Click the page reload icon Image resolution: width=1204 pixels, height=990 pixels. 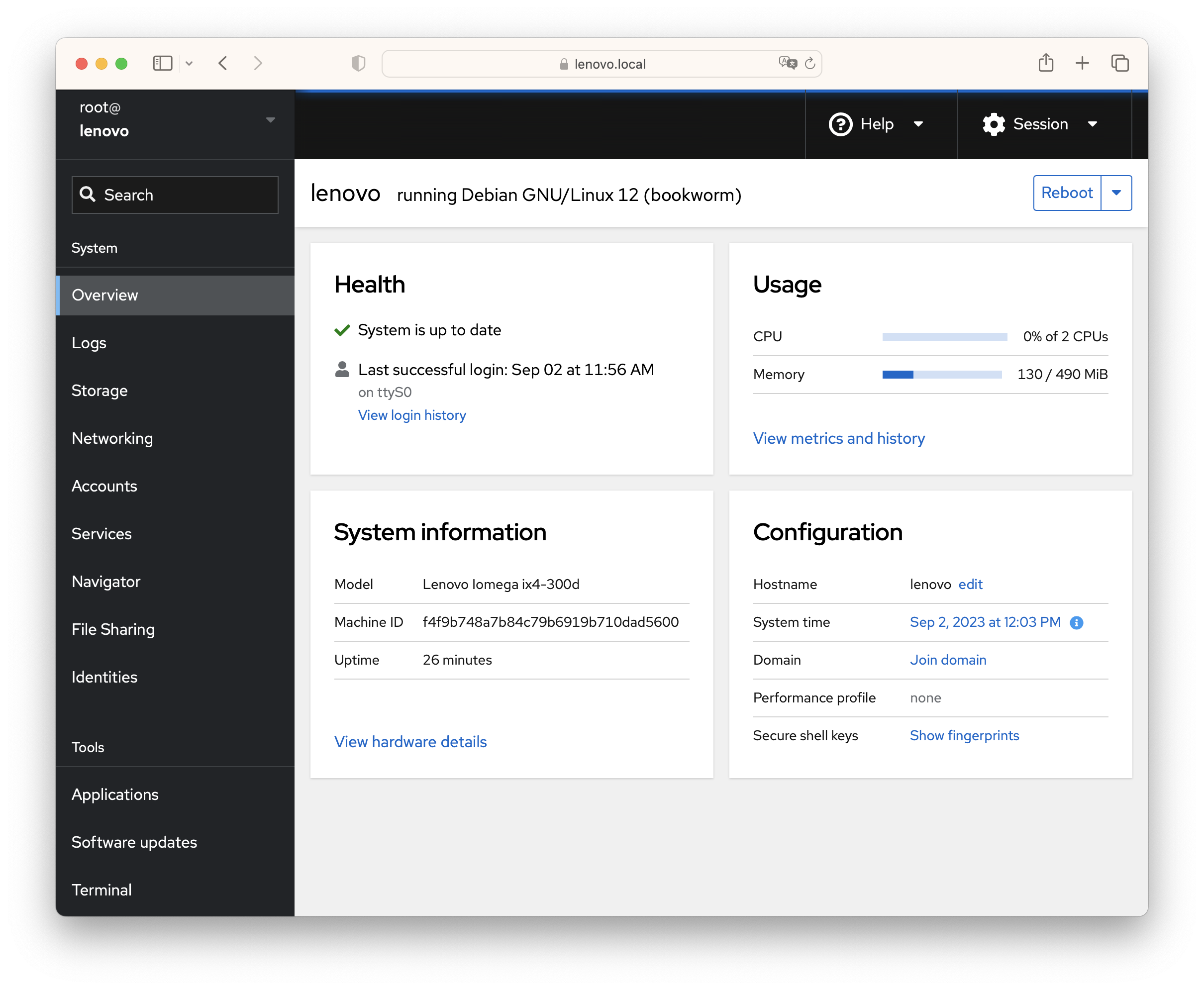(810, 63)
